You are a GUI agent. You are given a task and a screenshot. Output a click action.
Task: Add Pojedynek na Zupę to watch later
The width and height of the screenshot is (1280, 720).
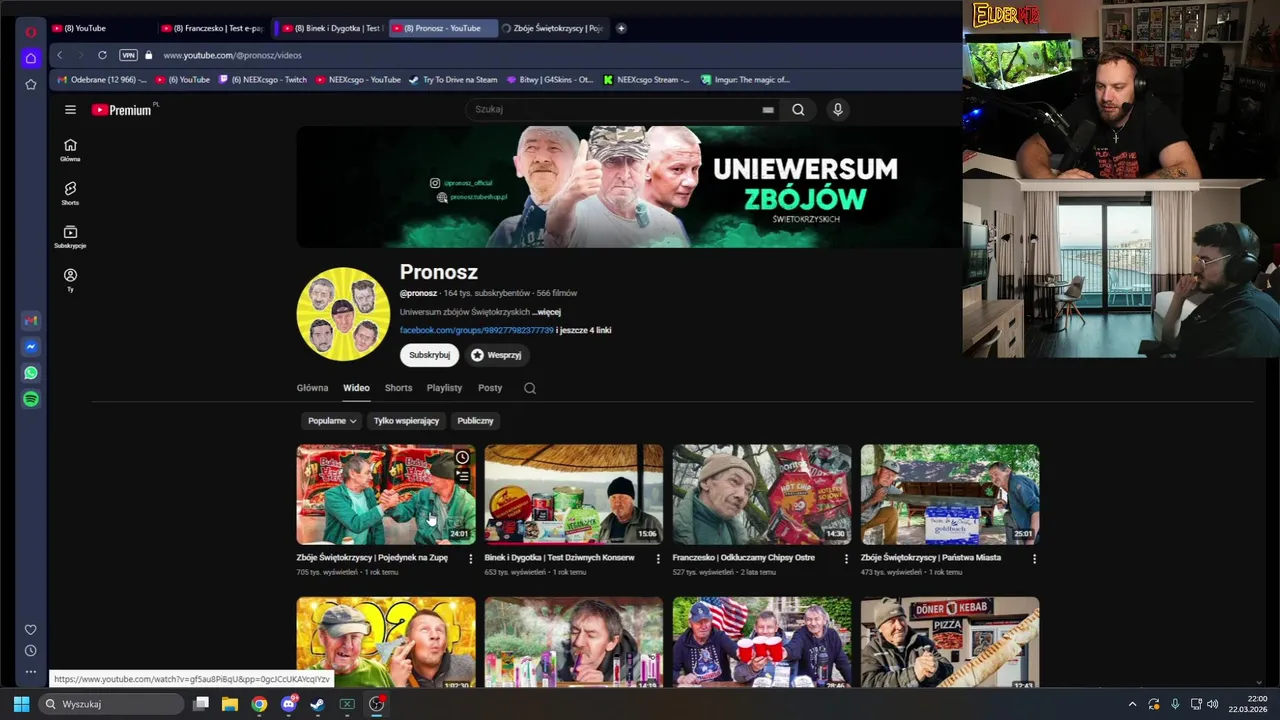pos(462,458)
